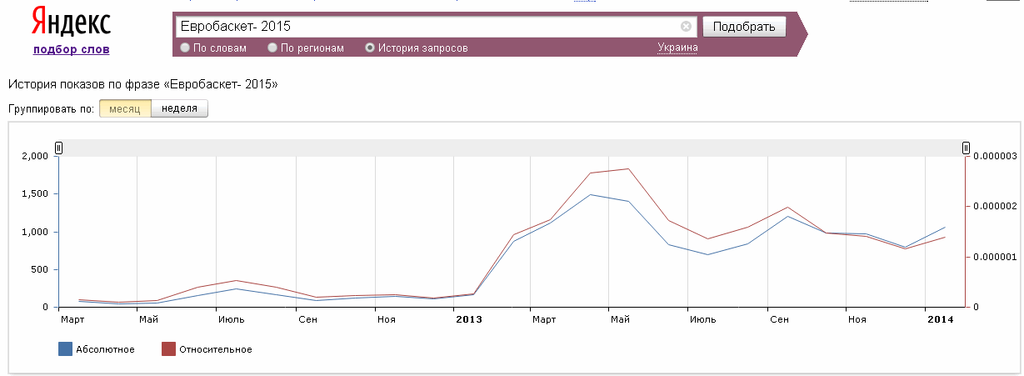1024x376 pixels.
Task: Click the История показов по фразе heading
Action: [142, 84]
